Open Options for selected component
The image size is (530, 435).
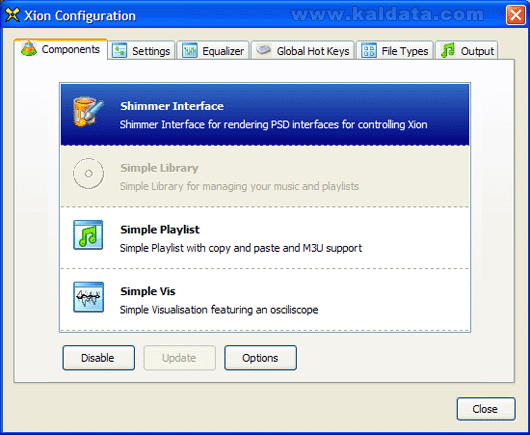pyautogui.click(x=261, y=358)
